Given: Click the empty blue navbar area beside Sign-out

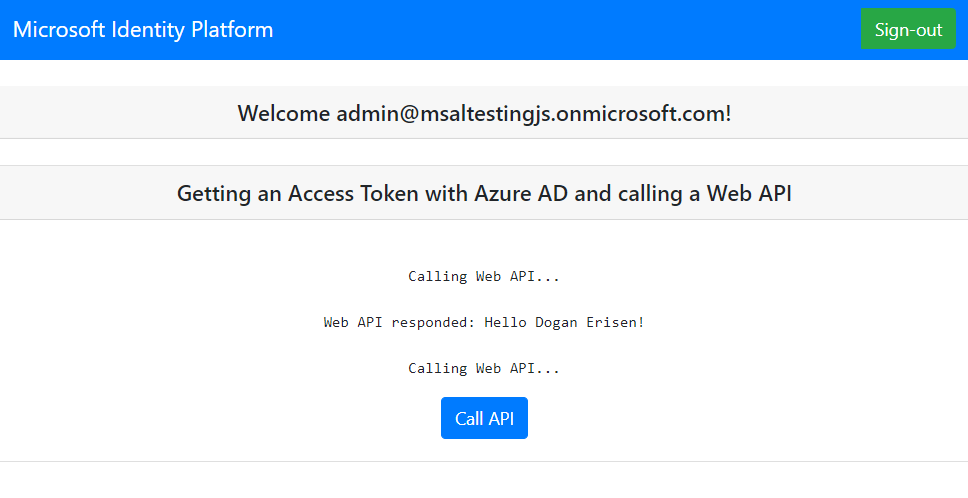Looking at the screenshot, I should (x=567, y=30).
